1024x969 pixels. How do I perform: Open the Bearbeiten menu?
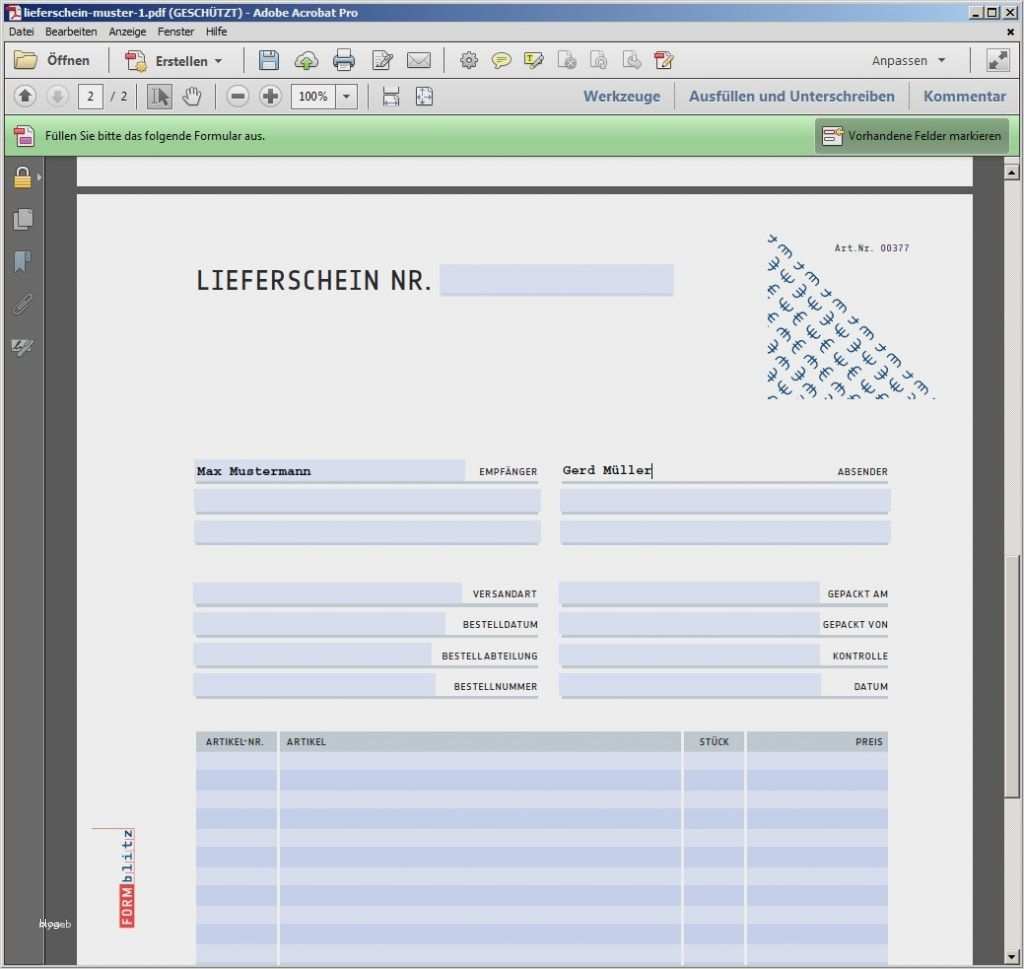tap(70, 31)
